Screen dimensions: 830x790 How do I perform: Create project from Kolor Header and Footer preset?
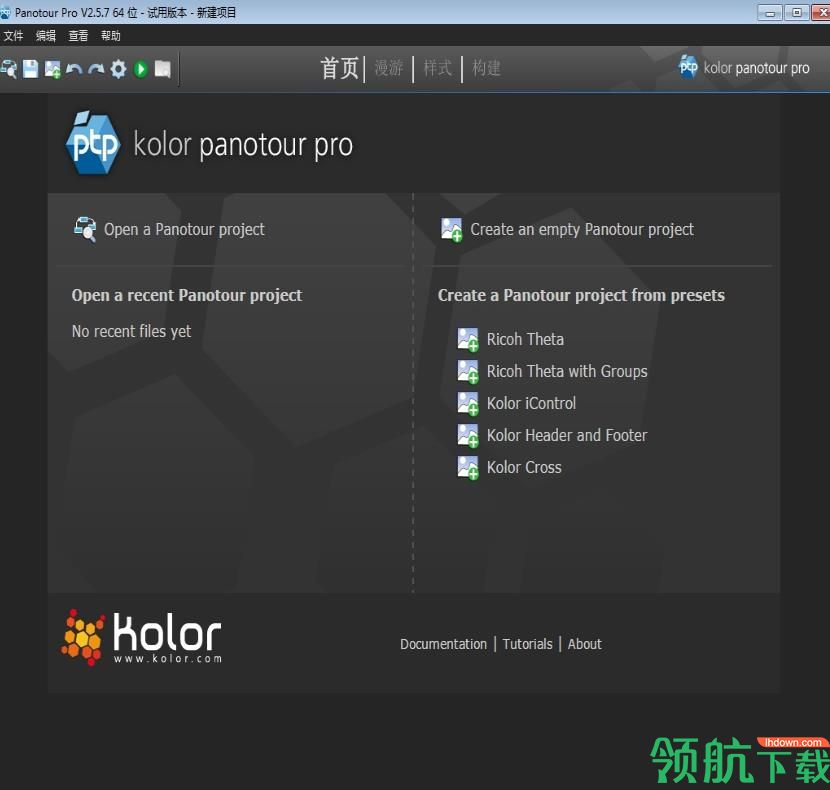coord(567,435)
